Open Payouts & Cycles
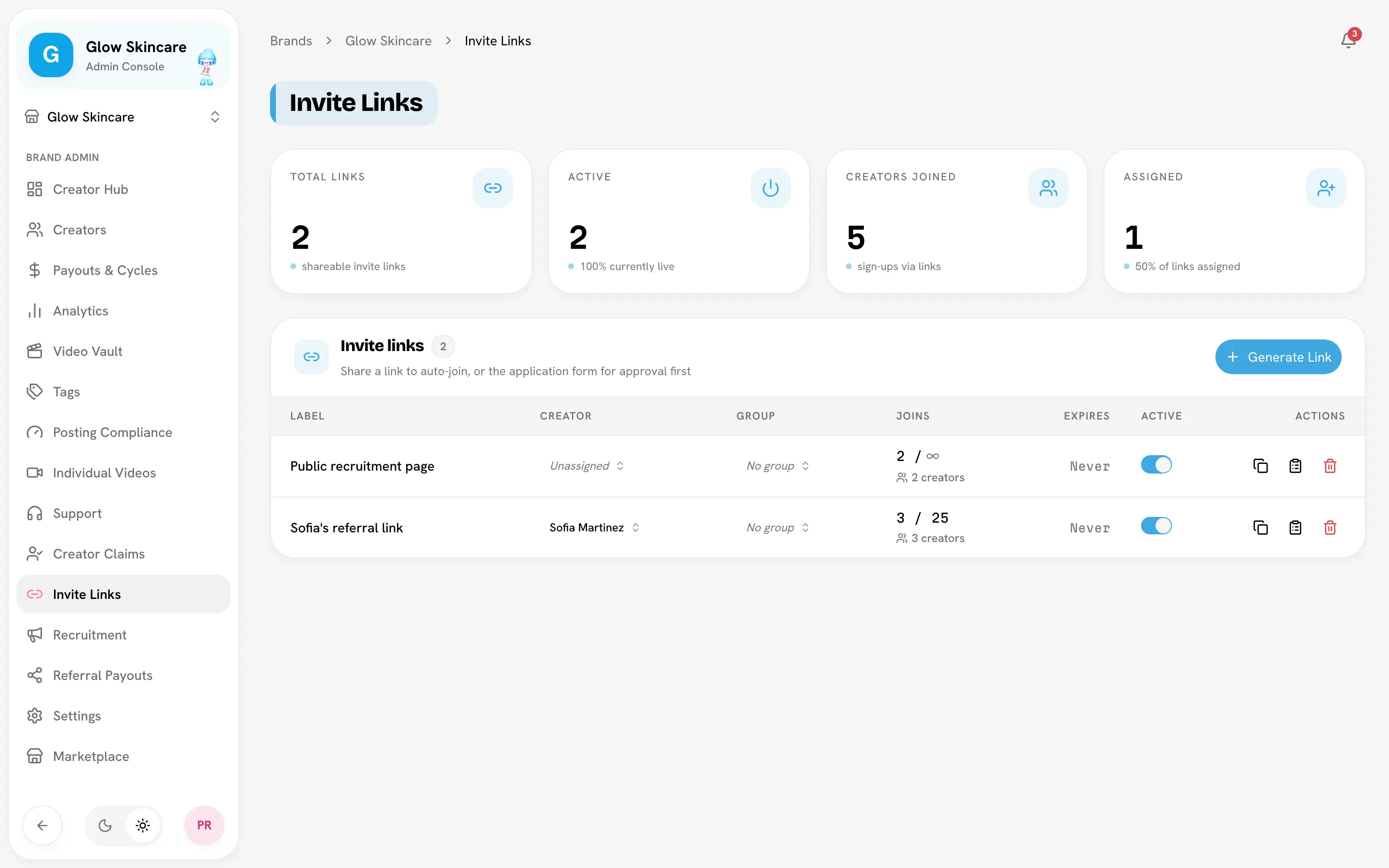The image size is (1389, 868). (123, 271)
